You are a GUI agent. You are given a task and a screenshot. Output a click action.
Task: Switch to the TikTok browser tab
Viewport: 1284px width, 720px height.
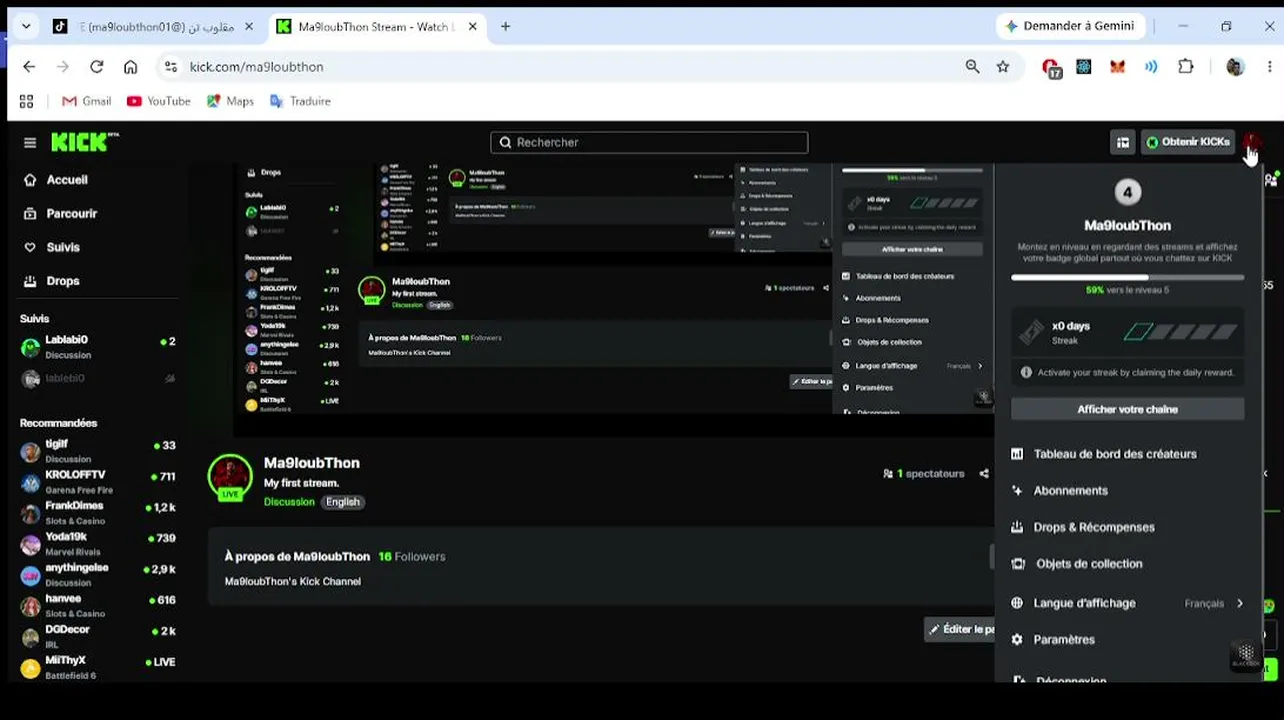pyautogui.click(x=153, y=27)
